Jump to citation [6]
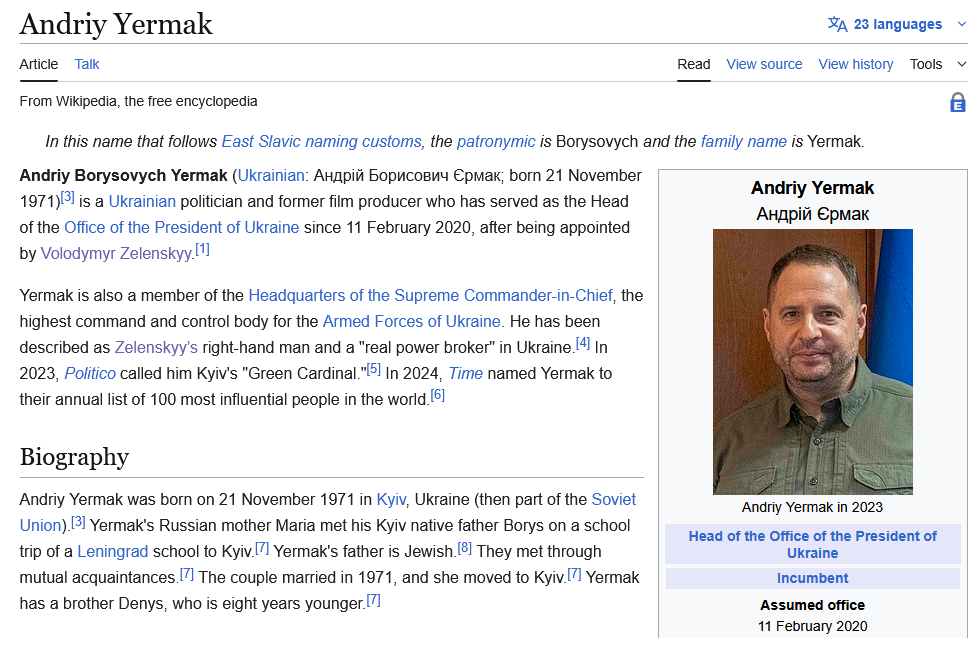Screen dimensions: 978x652 (x=437, y=395)
